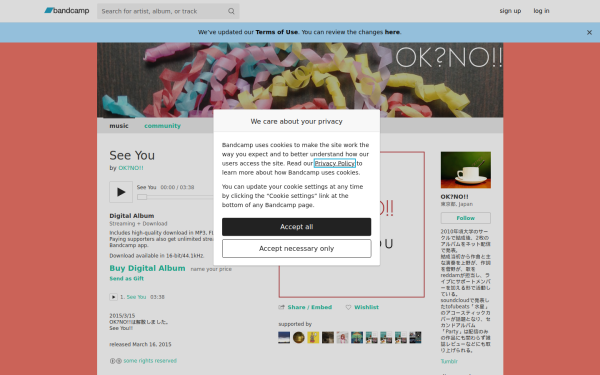Click the 'released March 16, 2015' text
This screenshot has width=600, height=375.
pyautogui.click(x=140, y=344)
